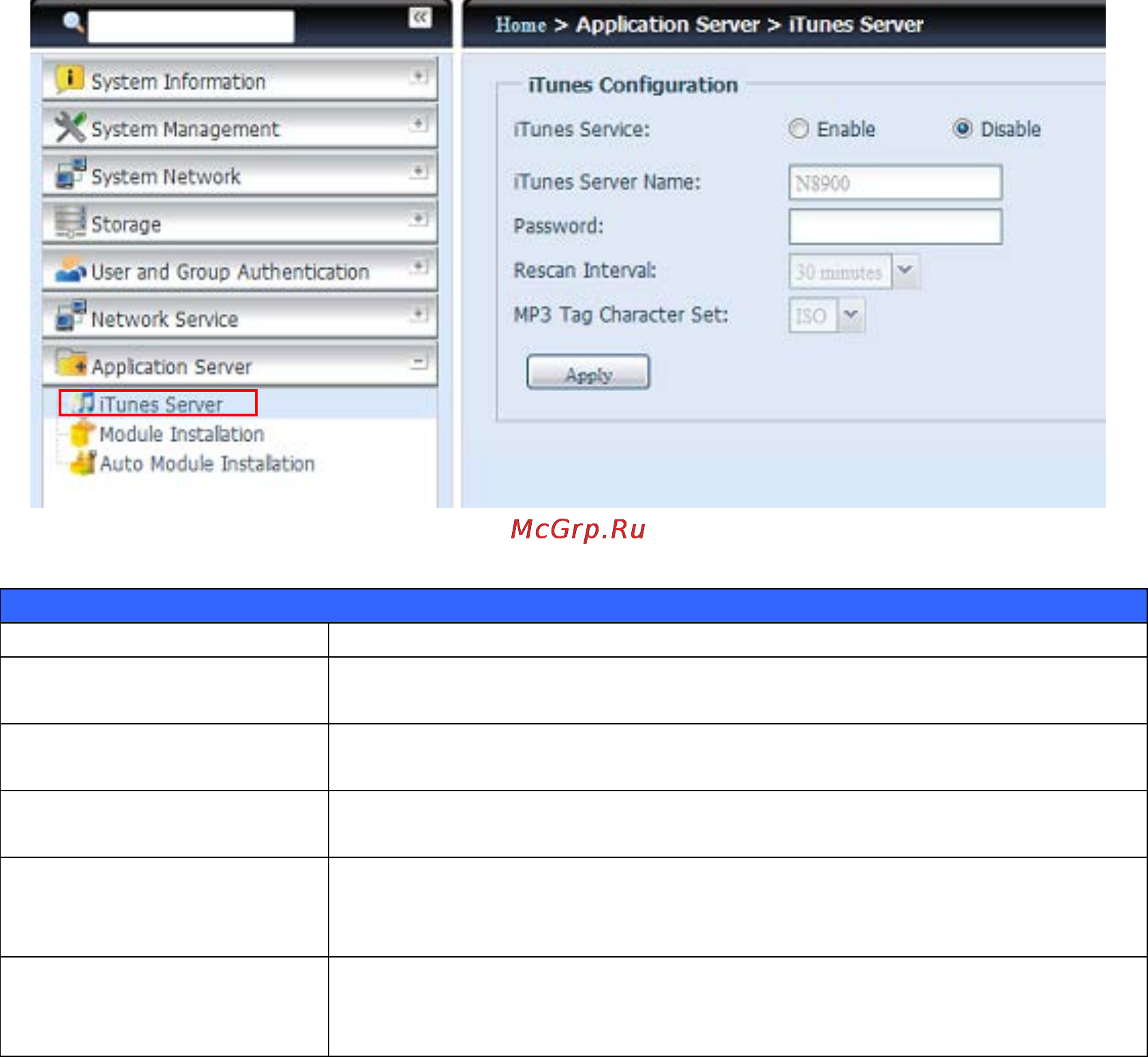Click the System Network computer icon
This screenshot has height=1057, width=1148.
pos(70,174)
